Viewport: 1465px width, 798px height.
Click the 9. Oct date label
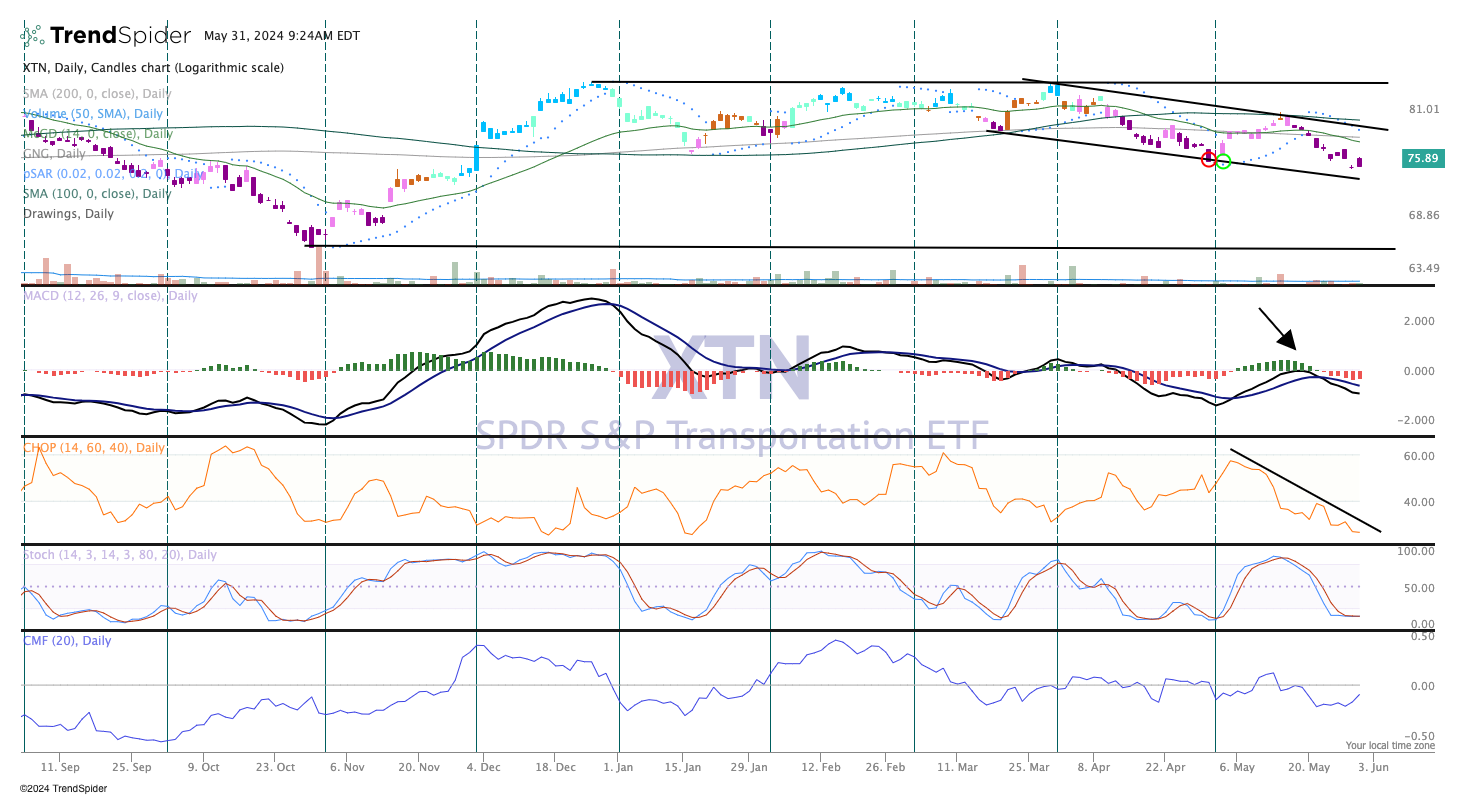[x=203, y=767]
